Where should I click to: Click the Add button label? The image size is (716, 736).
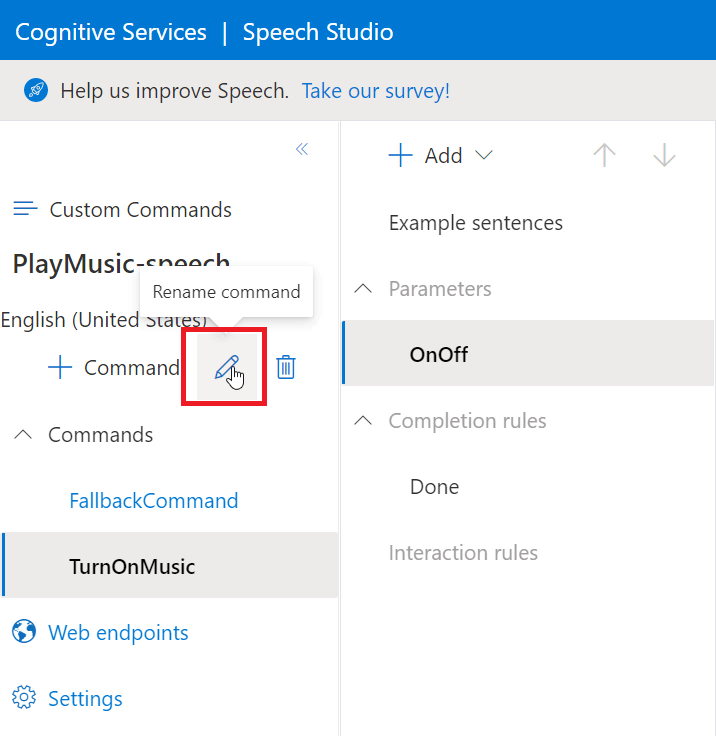(443, 155)
